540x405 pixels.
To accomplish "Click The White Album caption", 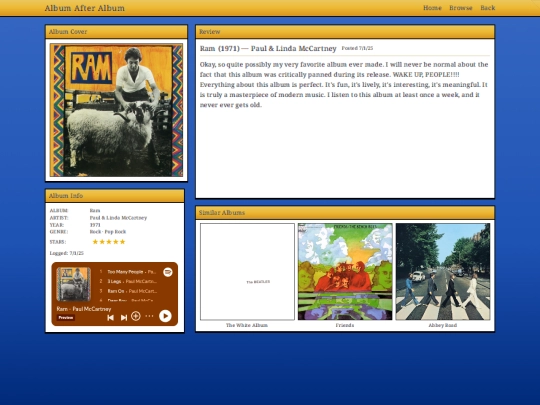I will (x=247, y=325).
